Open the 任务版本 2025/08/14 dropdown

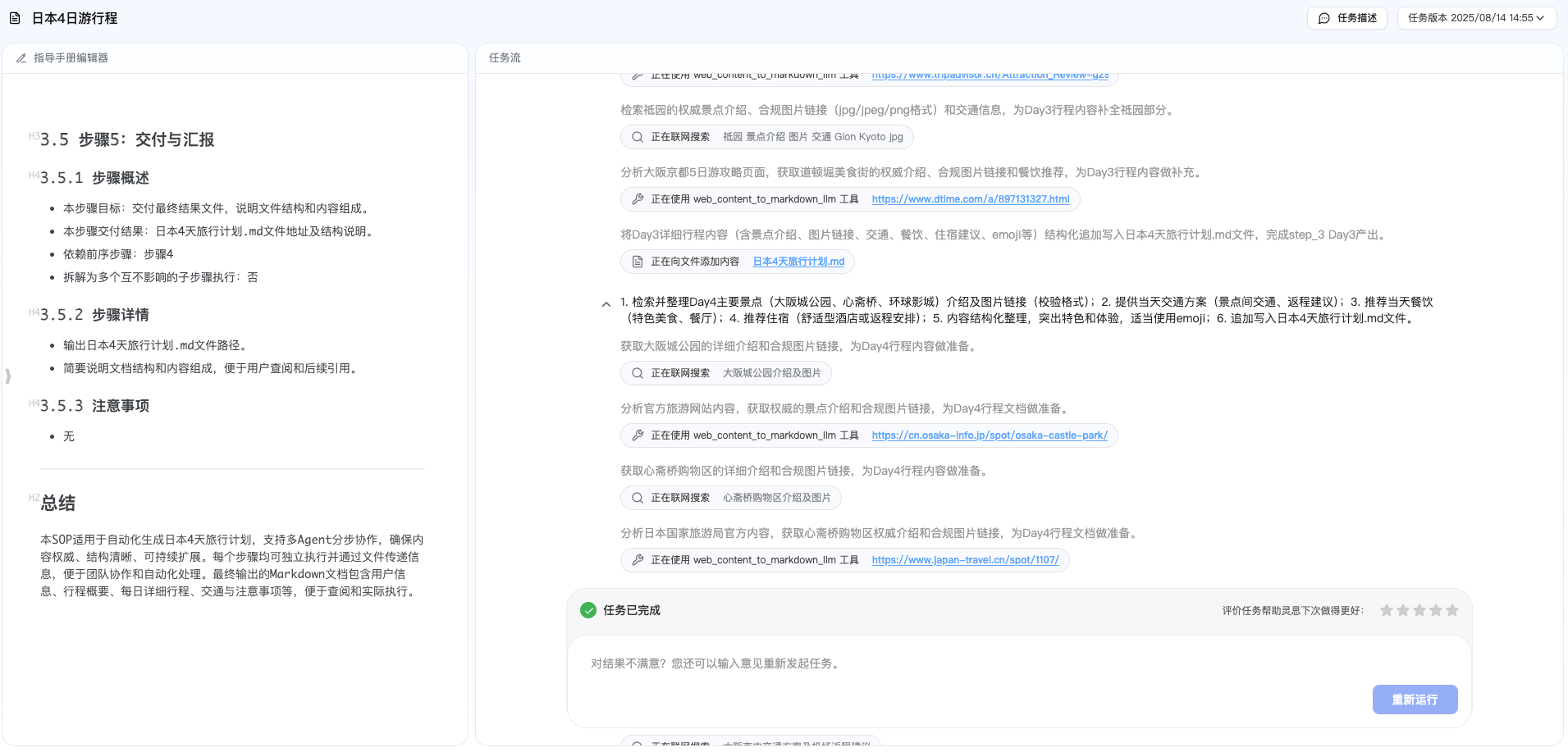coord(1476,18)
